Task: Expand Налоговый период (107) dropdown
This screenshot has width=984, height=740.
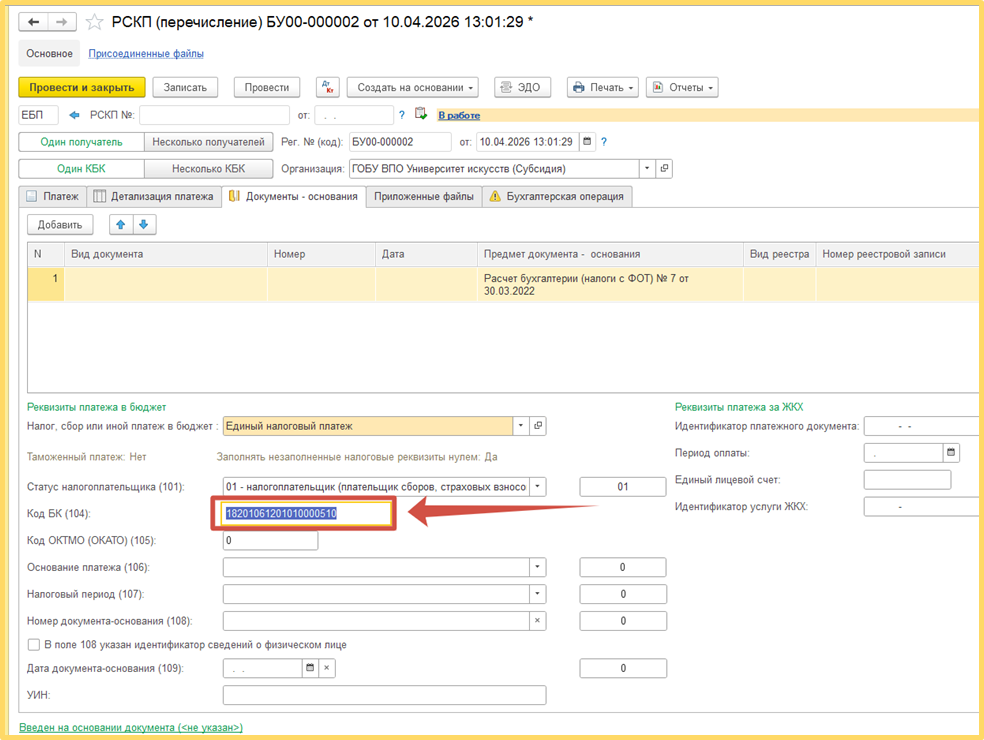Action: (x=537, y=594)
